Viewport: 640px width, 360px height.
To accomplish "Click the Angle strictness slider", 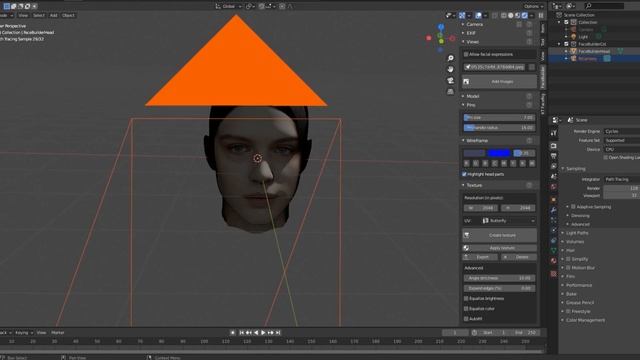I will 499,278.
